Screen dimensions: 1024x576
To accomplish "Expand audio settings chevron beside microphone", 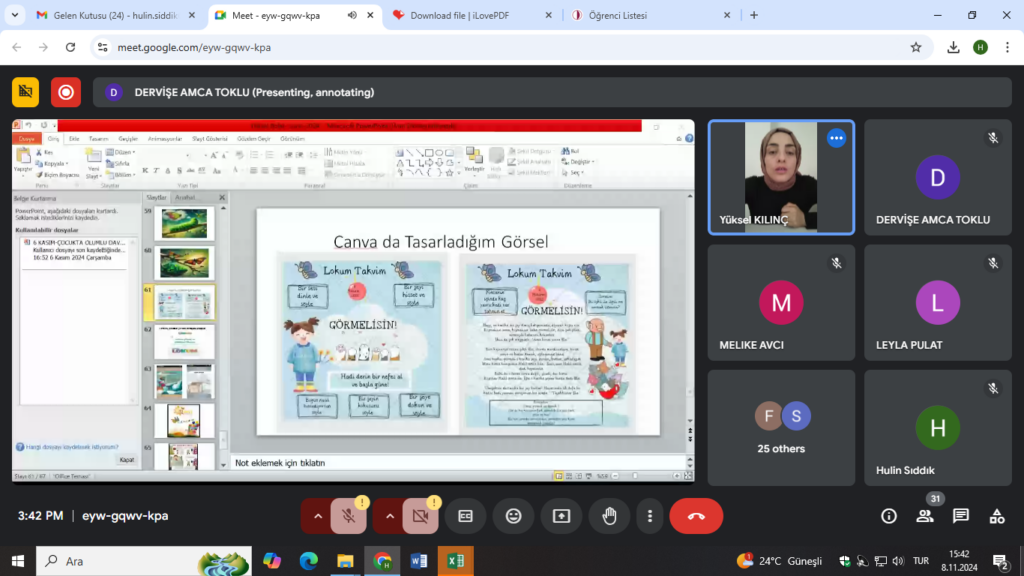I will 318,516.
